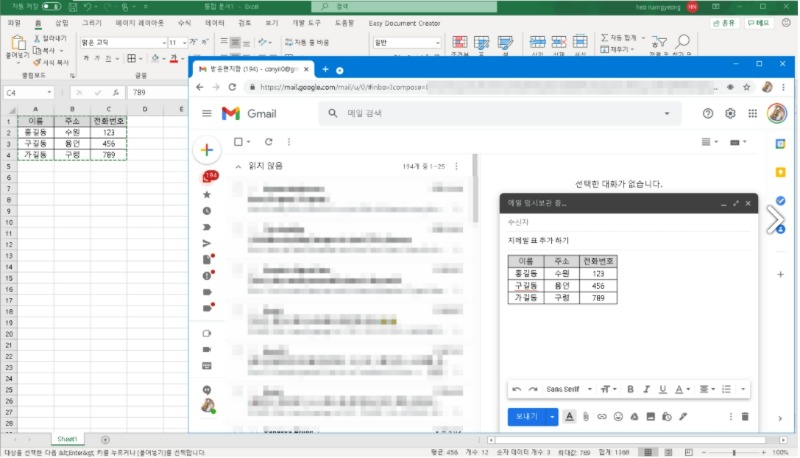Open the Google apps grid
The height and width of the screenshot is (458, 800).
point(752,114)
